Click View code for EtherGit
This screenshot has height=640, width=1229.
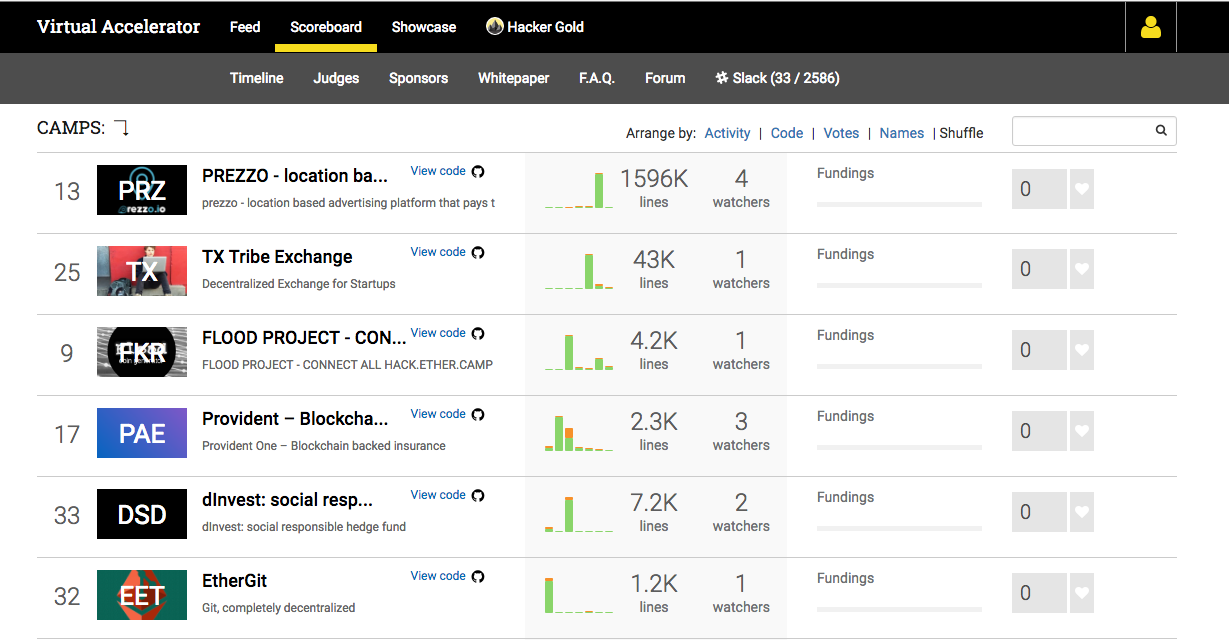click(x=438, y=576)
